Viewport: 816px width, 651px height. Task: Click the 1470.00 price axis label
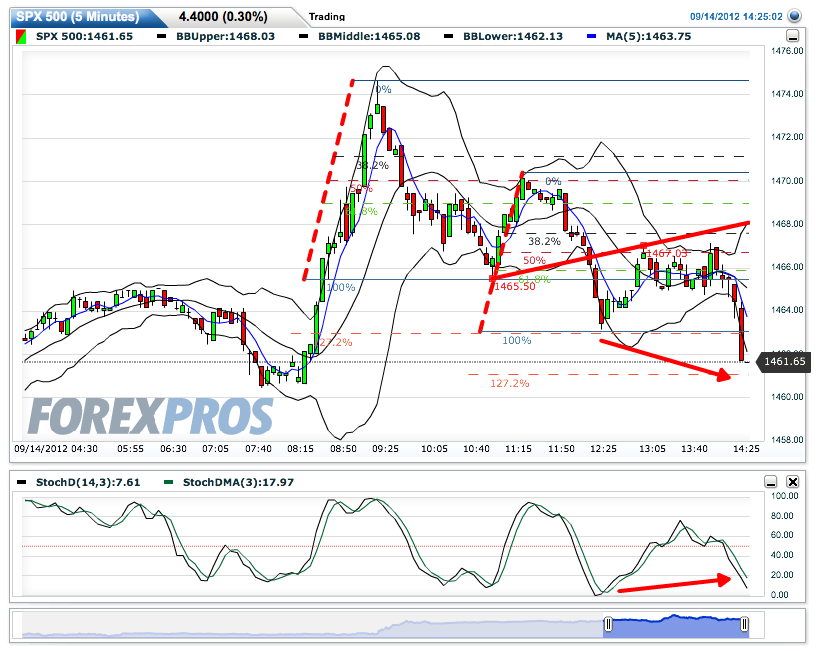(787, 181)
